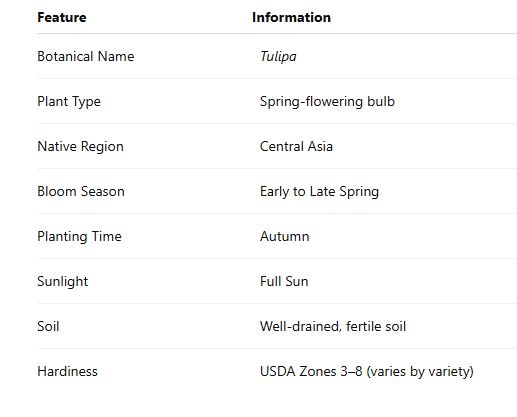The width and height of the screenshot is (517, 417).
Task: Select the Botanical Name cell
Action: click(x=86, y=56)
